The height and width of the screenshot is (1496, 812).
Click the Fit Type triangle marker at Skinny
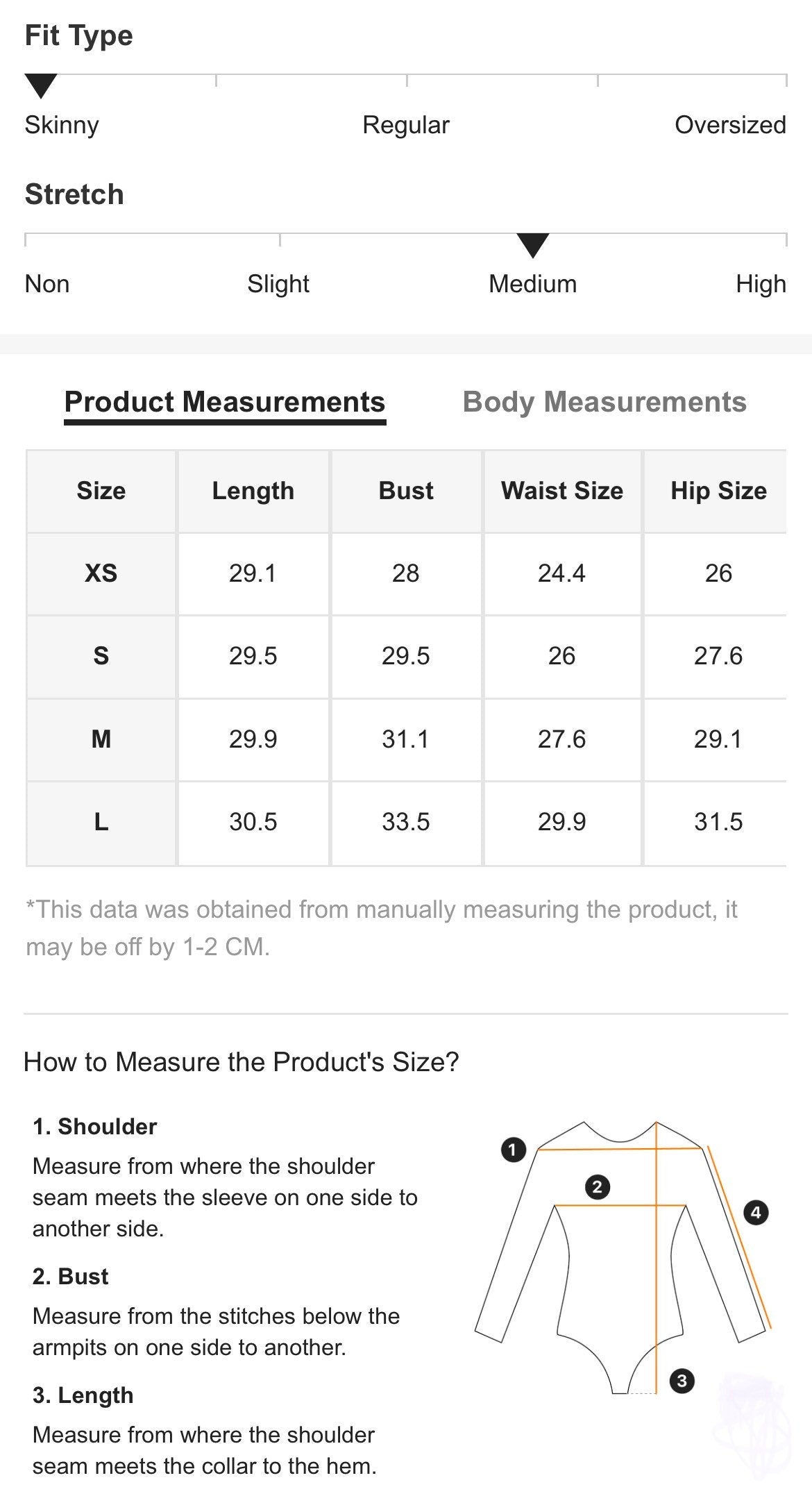[41, 86]
